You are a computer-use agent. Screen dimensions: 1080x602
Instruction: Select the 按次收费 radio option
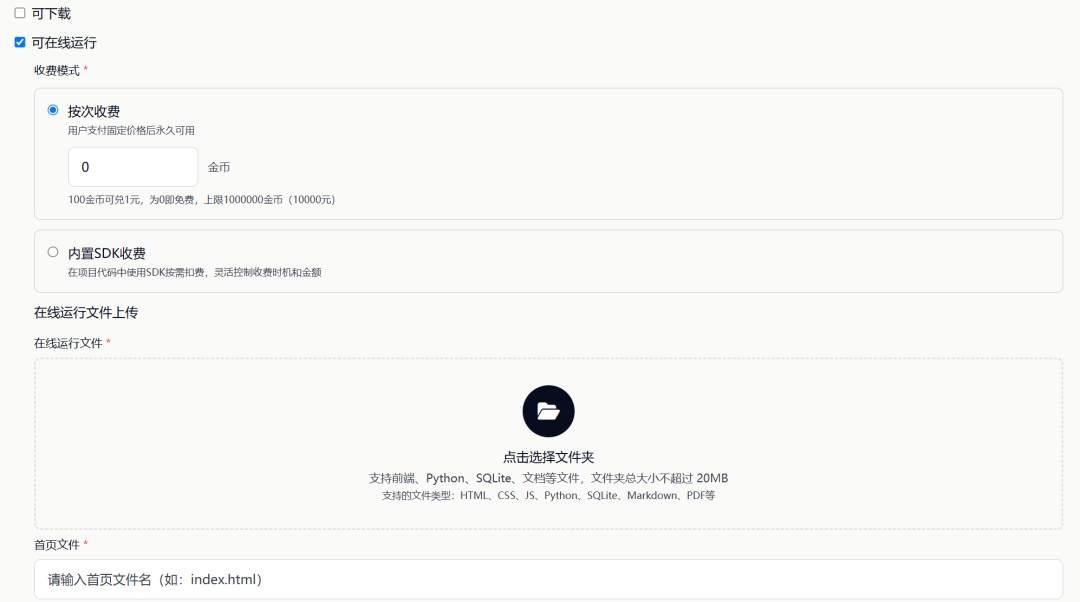[53, 110]
